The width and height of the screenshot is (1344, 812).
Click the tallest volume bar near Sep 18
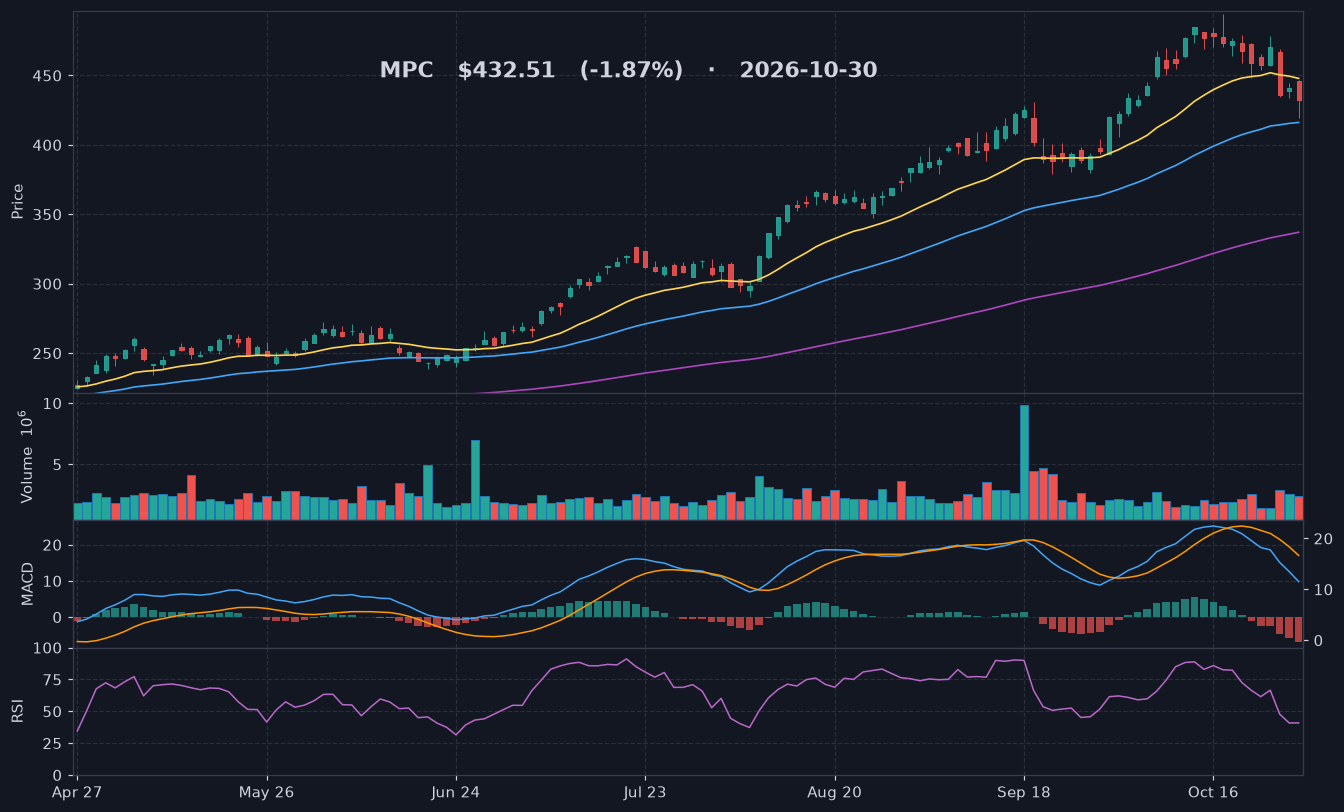(x=1024, y=462)
